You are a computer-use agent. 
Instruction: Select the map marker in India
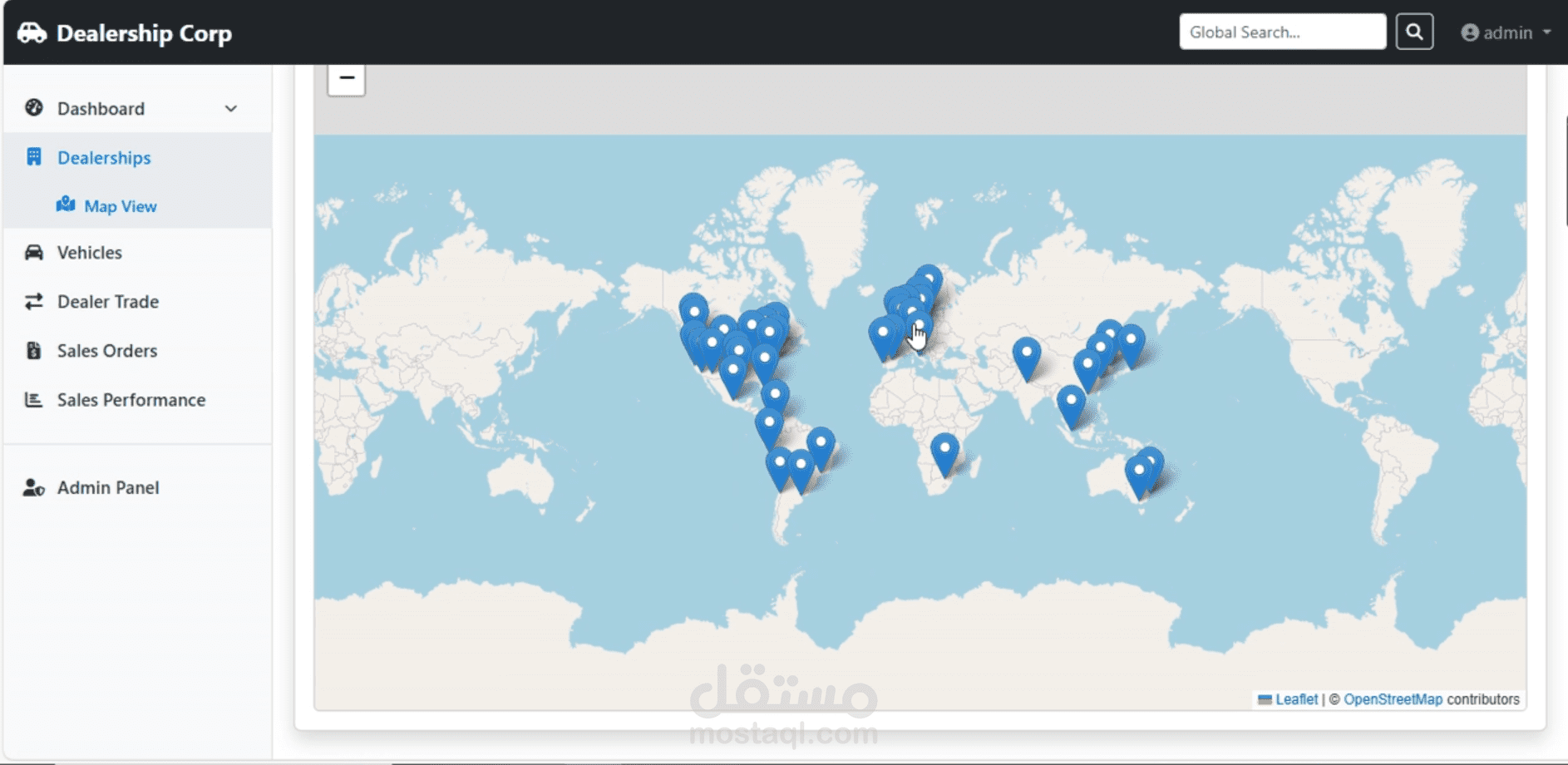(x=1027, y=358)
